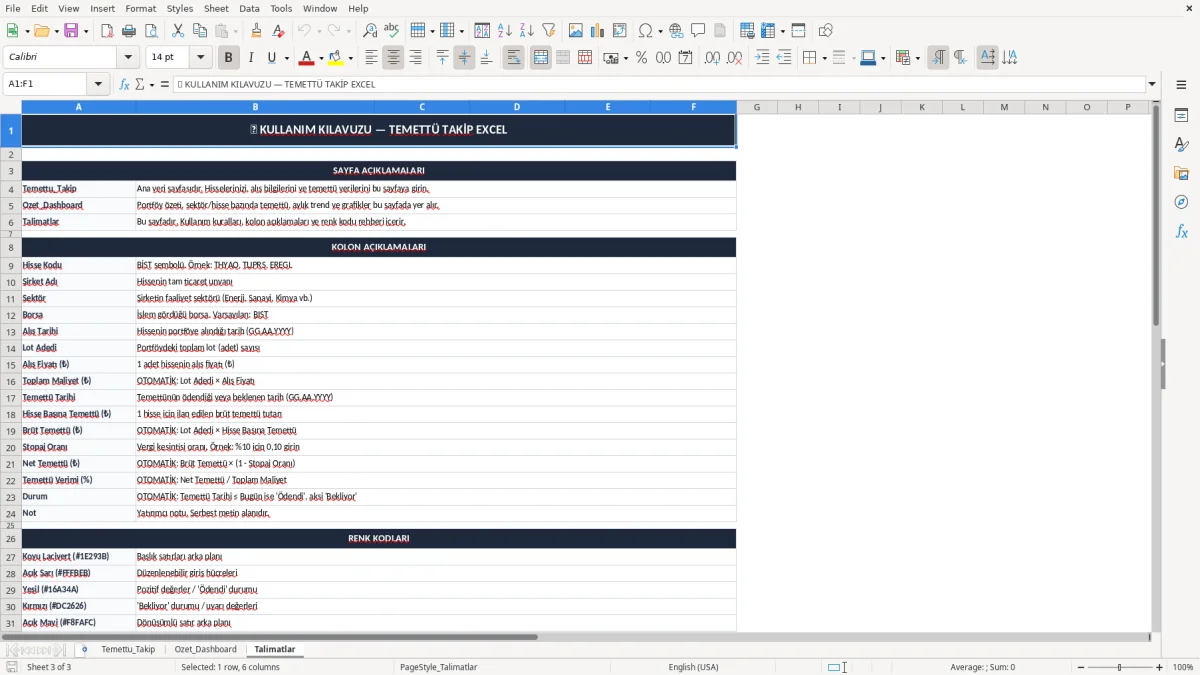Toggle Center Horizontally alignment

click(x=393, y=58)
